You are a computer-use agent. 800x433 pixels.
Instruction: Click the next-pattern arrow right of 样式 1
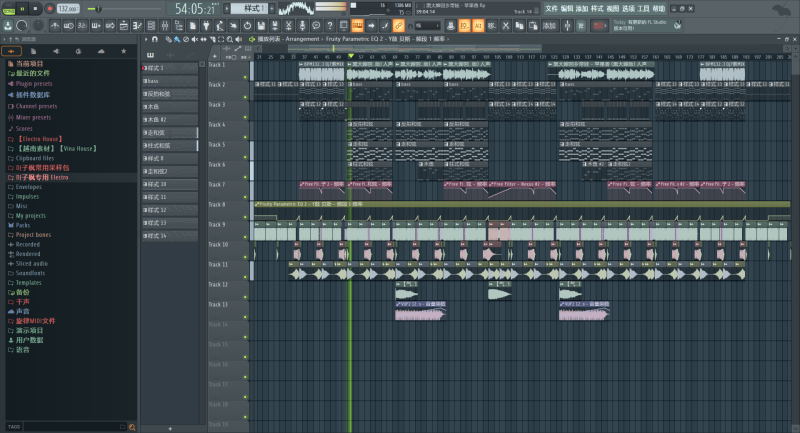[x=272, y=8]
